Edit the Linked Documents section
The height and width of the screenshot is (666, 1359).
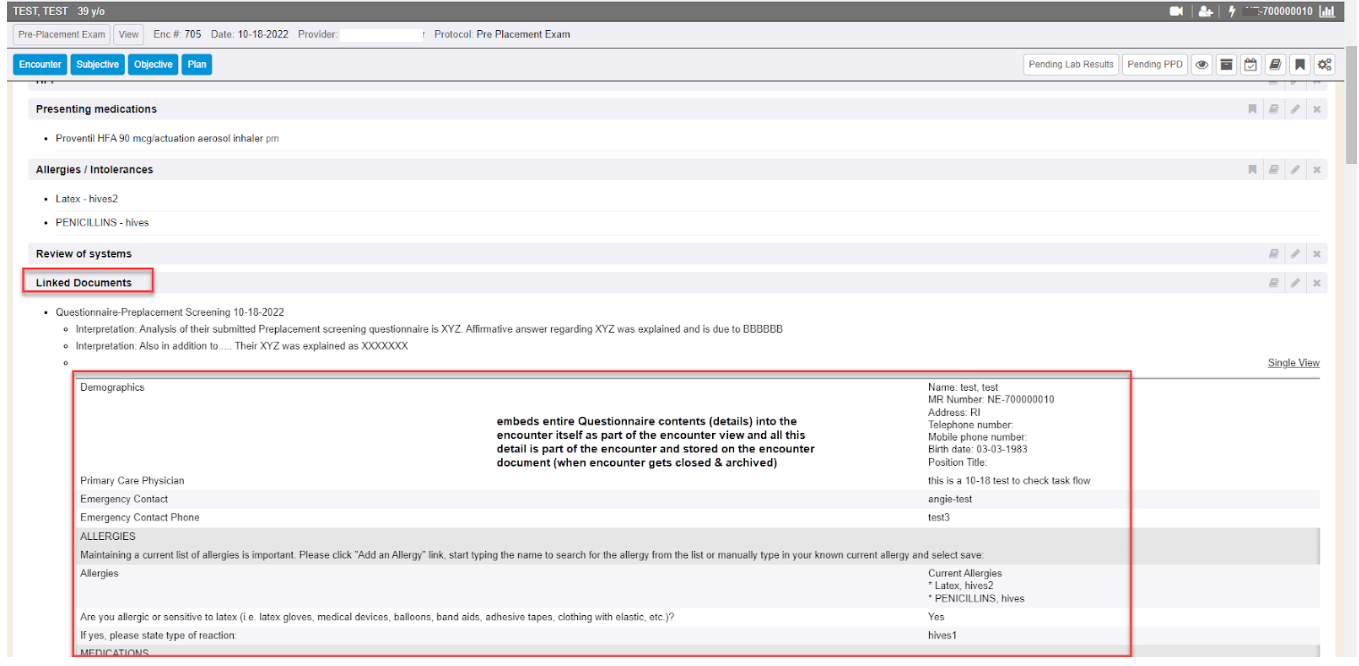pyautogui.click(x=1295, y=283)
